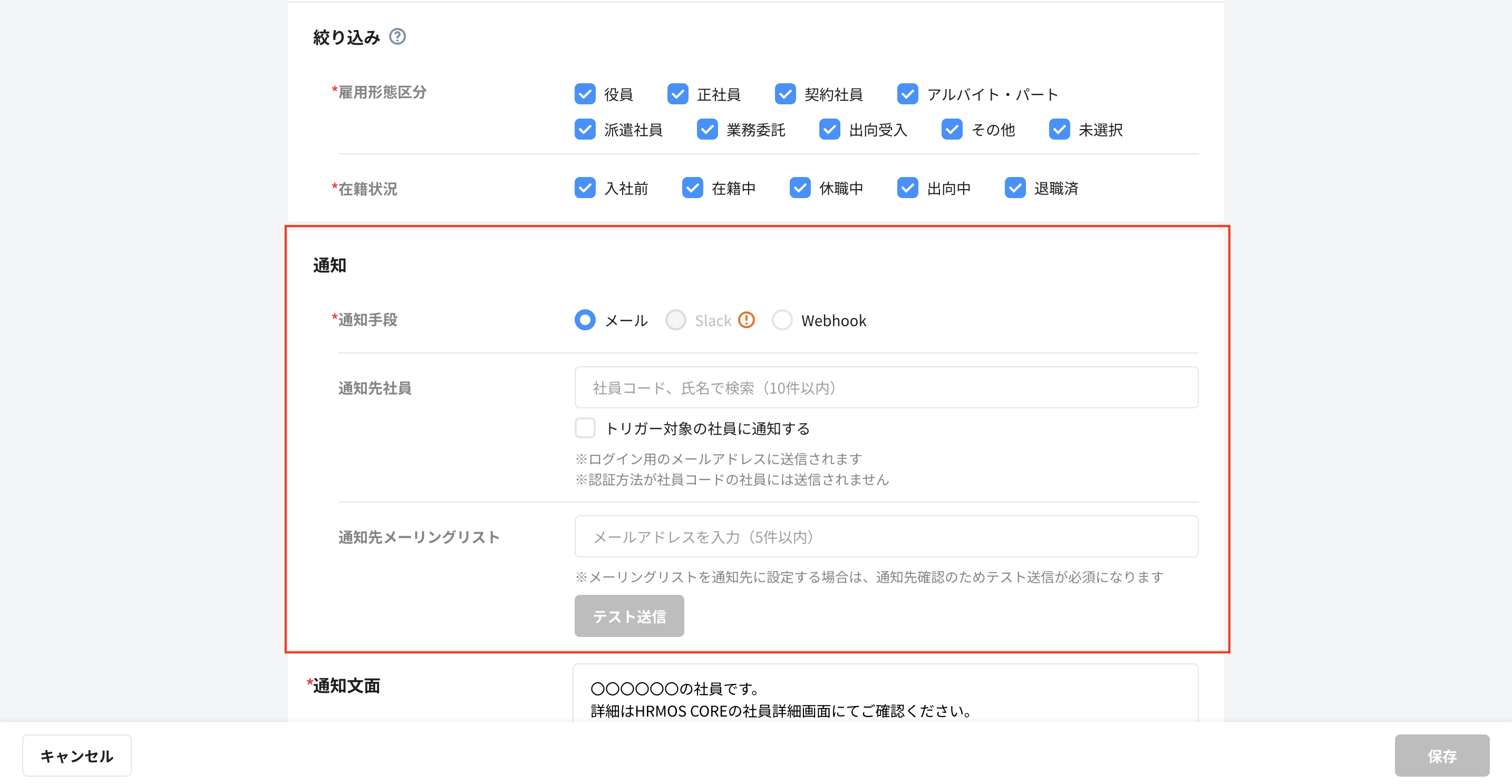Click the 通知先社員 search field

pos(886,388)
